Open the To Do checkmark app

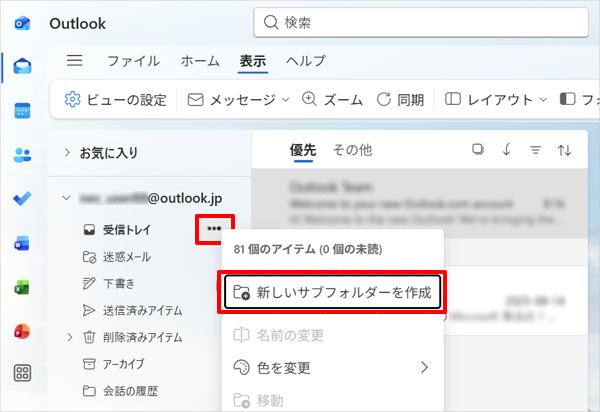pyautogui.click(x=22, y=199)
